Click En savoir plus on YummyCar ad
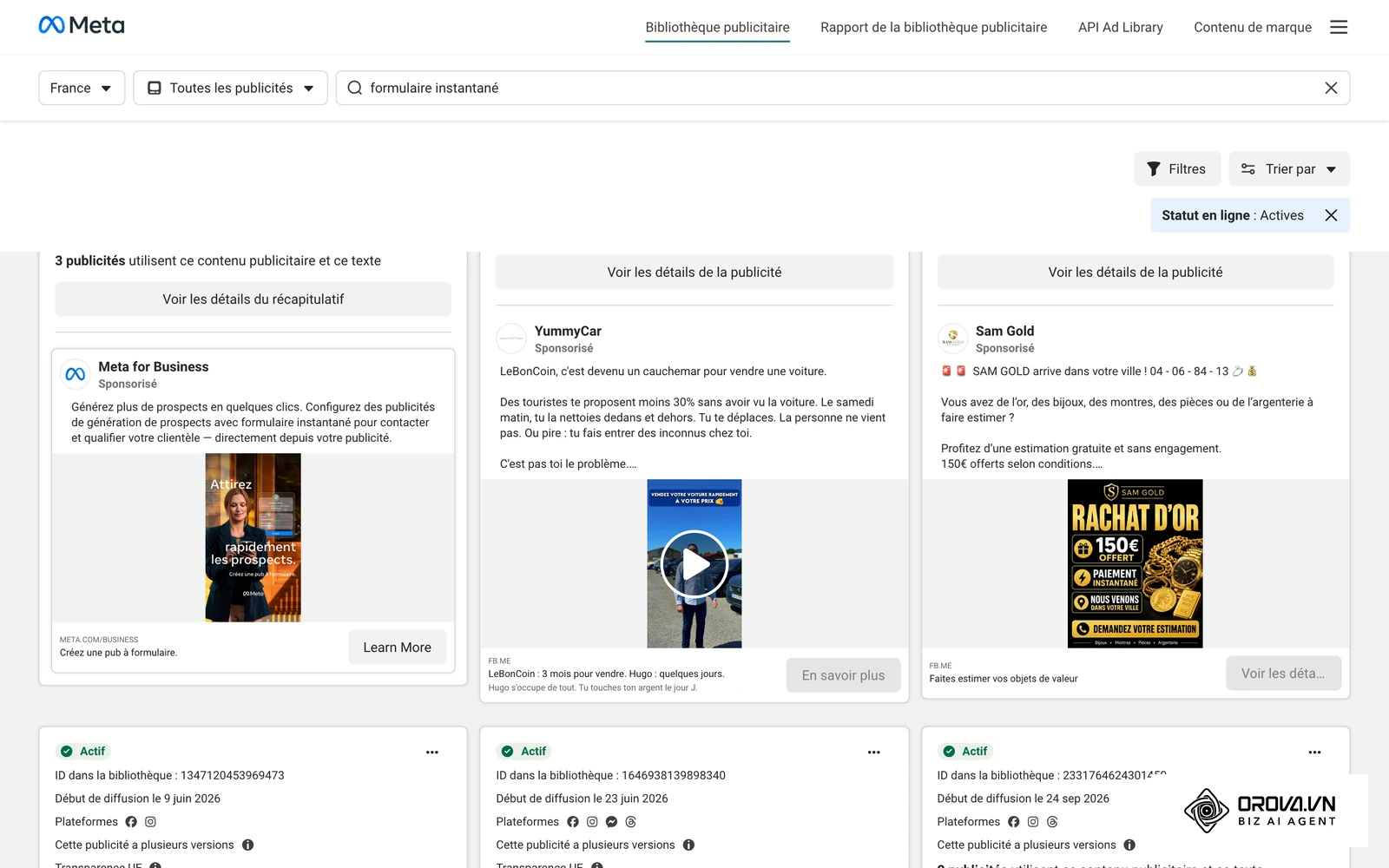This screenshot has width=1389, height=868. pos(843,675)
